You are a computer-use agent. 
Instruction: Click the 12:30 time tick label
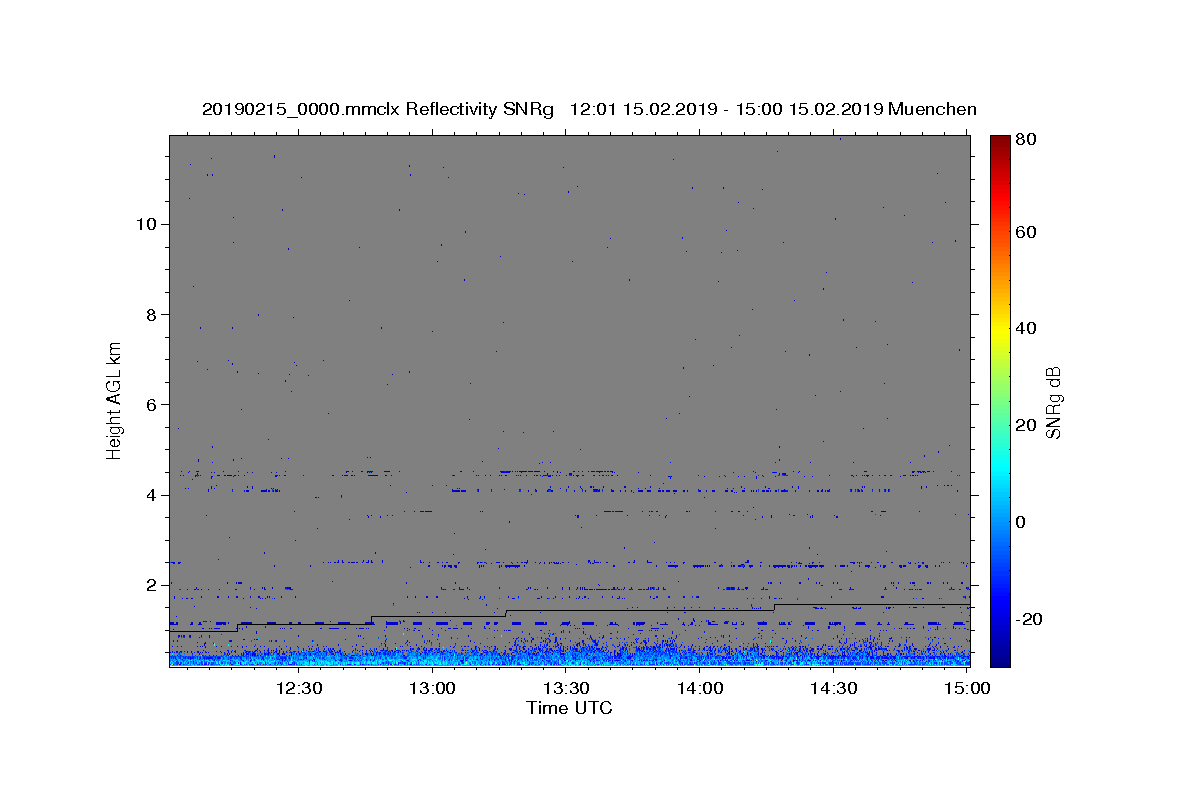point(300,688)
